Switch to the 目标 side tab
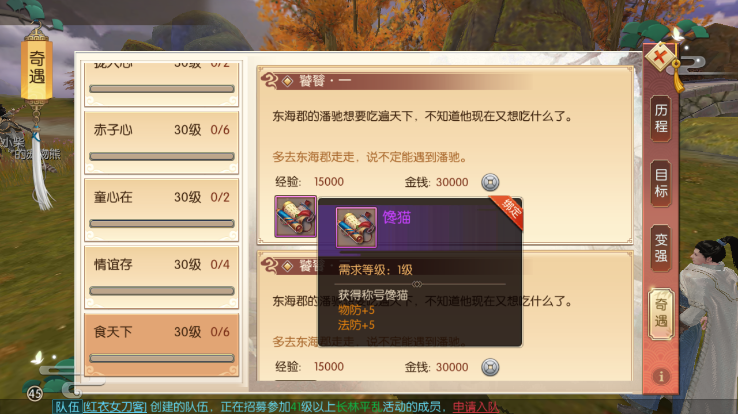This screenshot has width=738, height=414. 661,183
